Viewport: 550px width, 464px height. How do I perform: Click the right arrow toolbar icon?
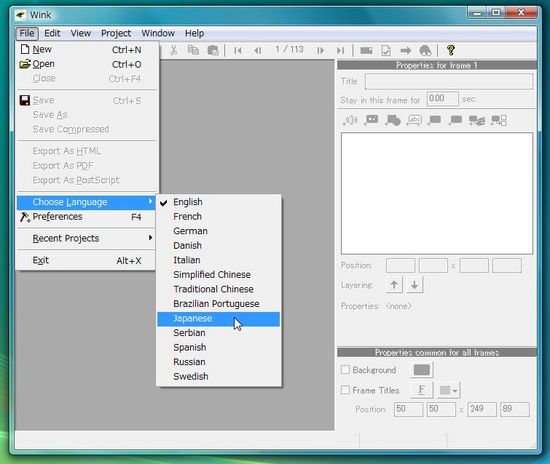(x=405, y=51)
